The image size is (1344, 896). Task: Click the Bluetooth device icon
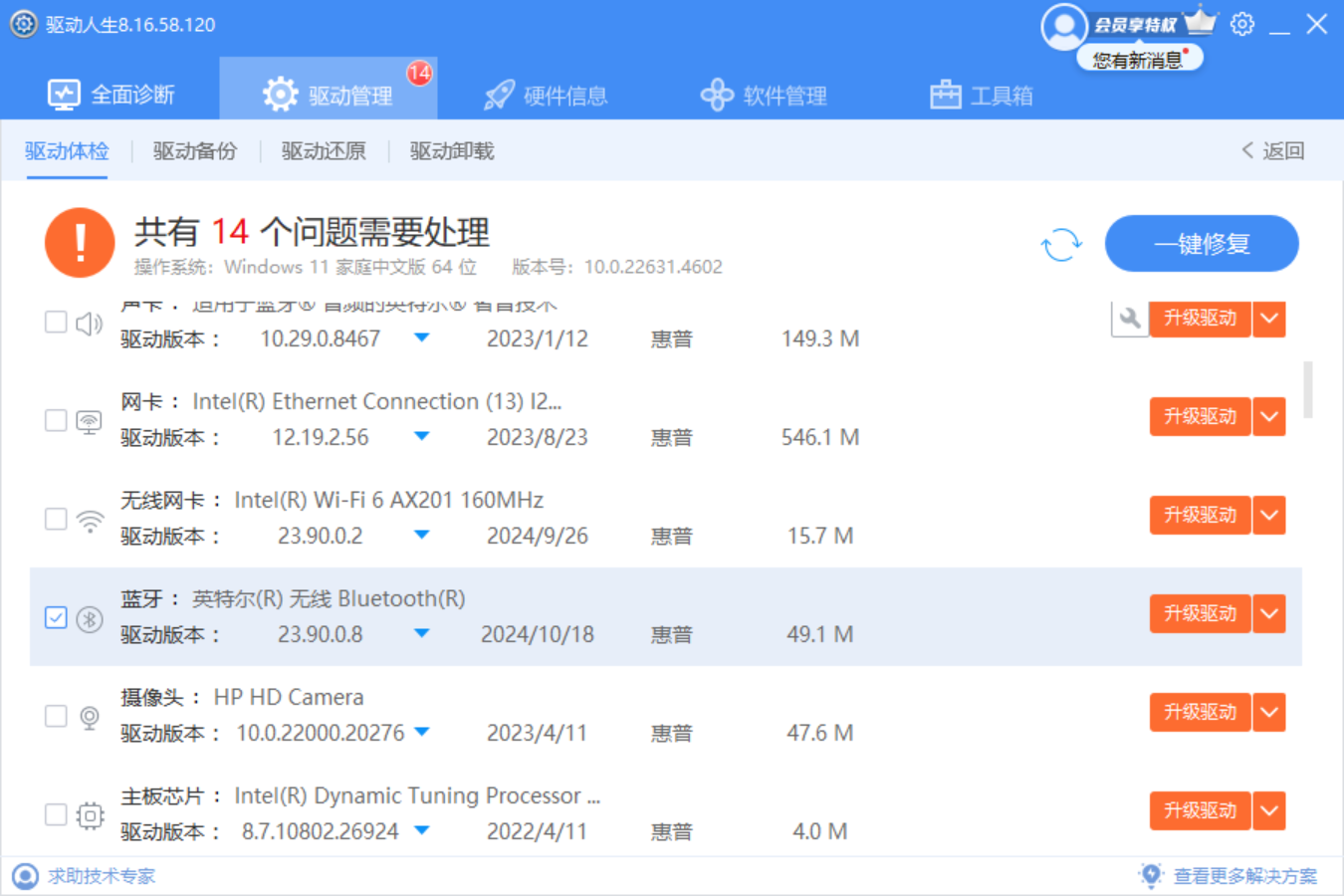pyautogui.click(x=90, y=618)
